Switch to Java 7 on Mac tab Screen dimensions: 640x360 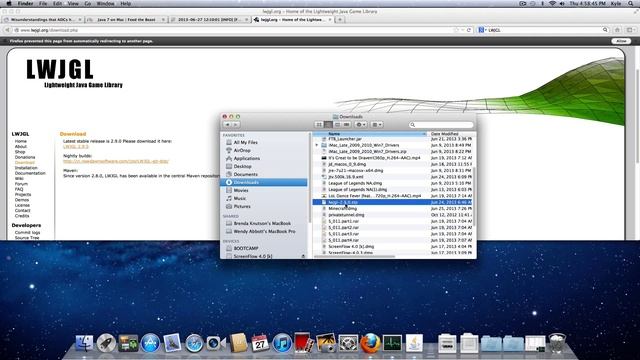pyautogui.click(x=126, y=20)
